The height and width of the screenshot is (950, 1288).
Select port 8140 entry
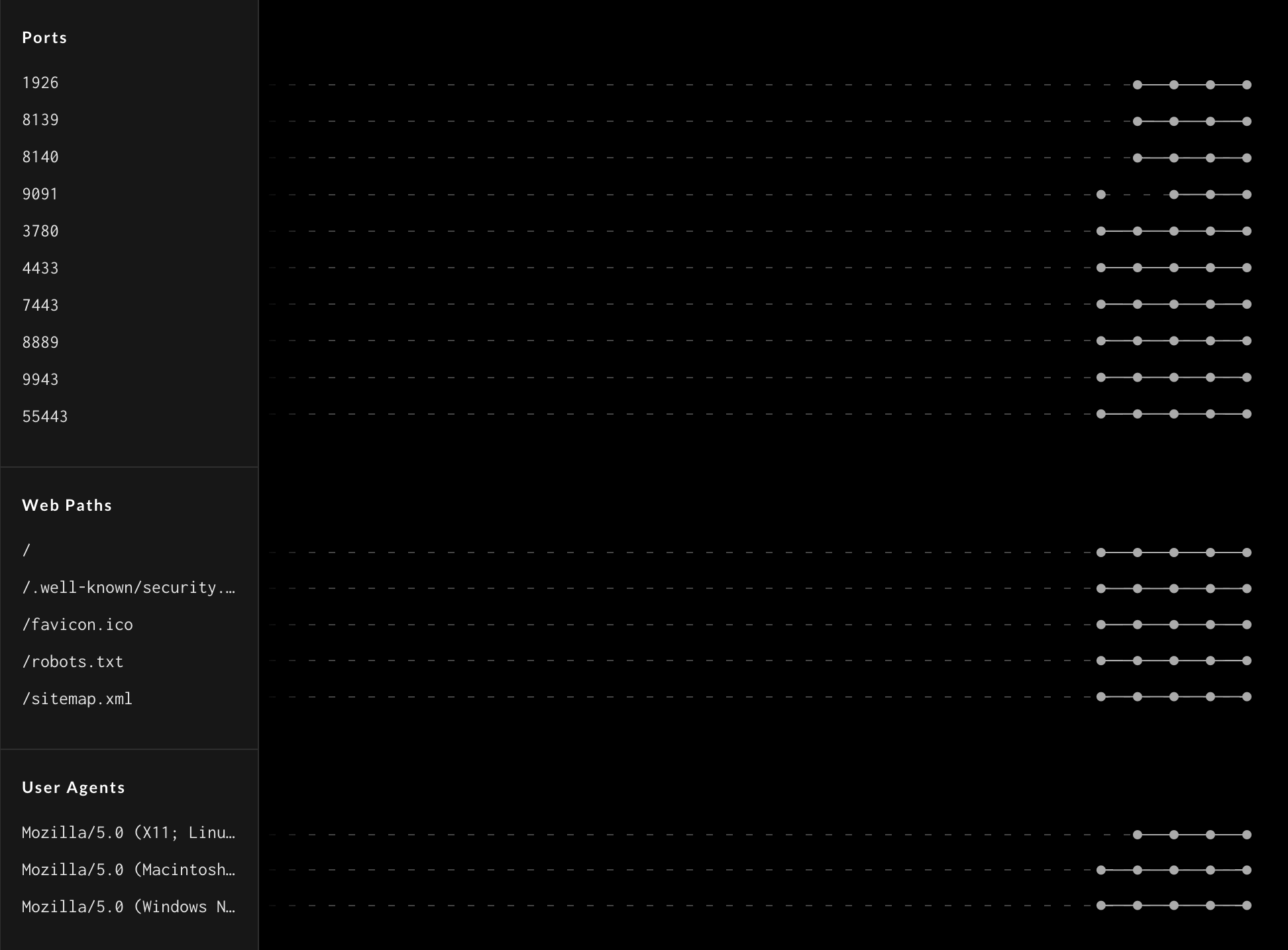click(x=40, y=156)
